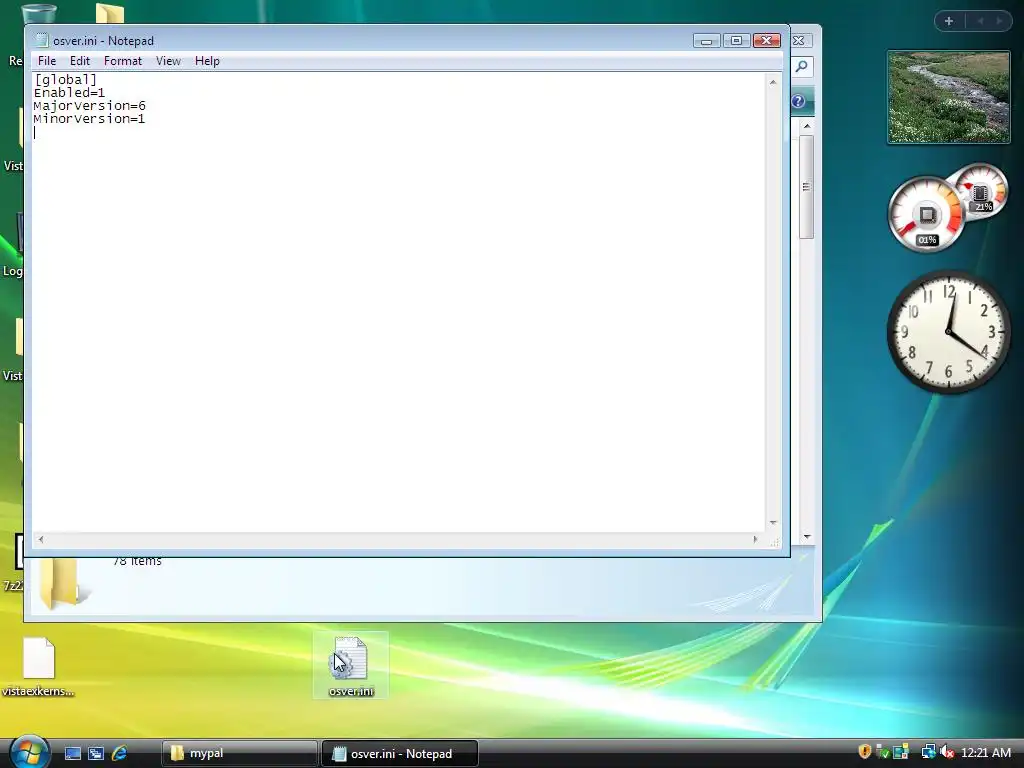The image size is (1024, 768).
Task: Click the security shield tray icon
Action: [865, 752]
